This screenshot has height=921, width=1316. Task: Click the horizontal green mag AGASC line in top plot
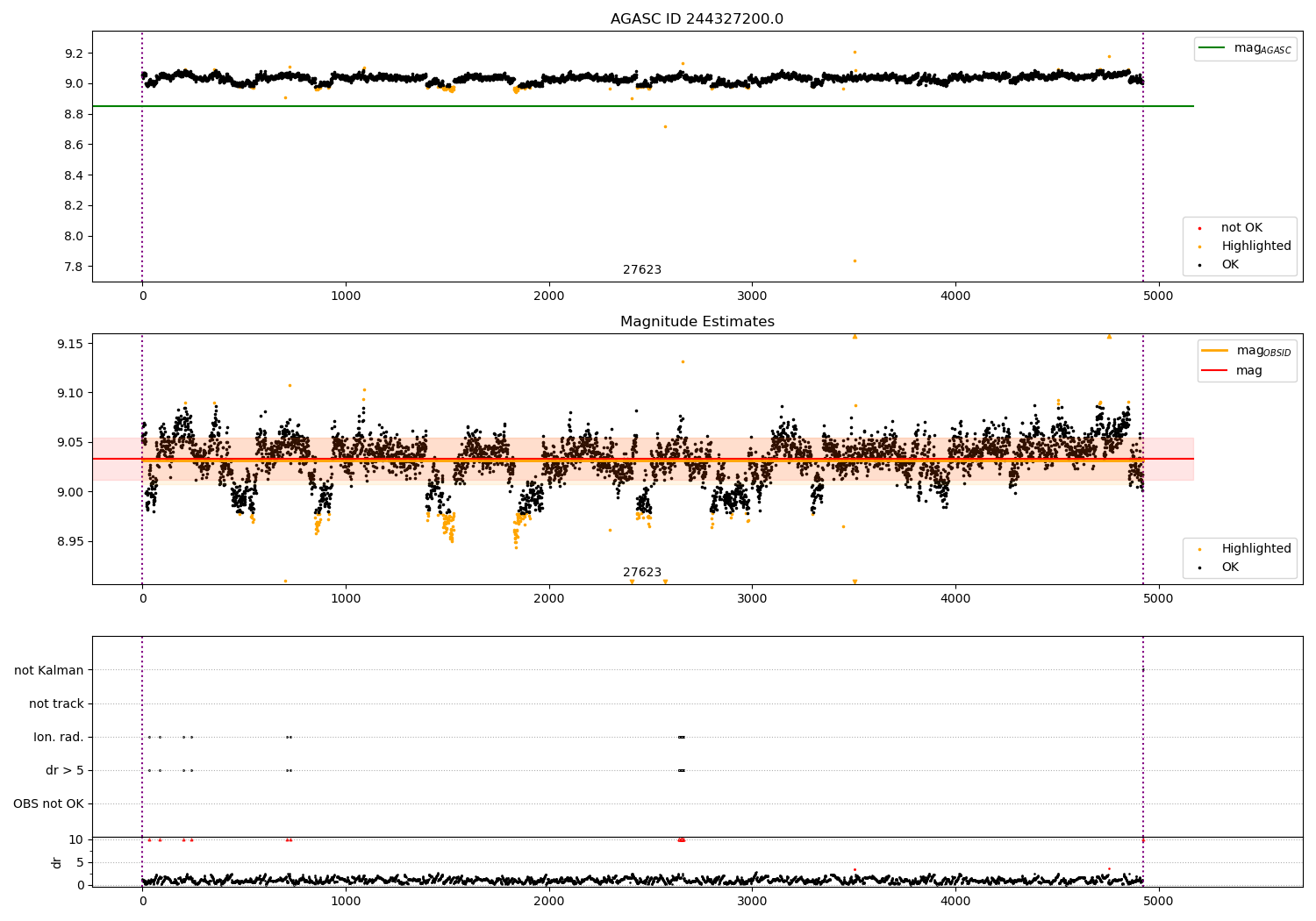(642, 106)
